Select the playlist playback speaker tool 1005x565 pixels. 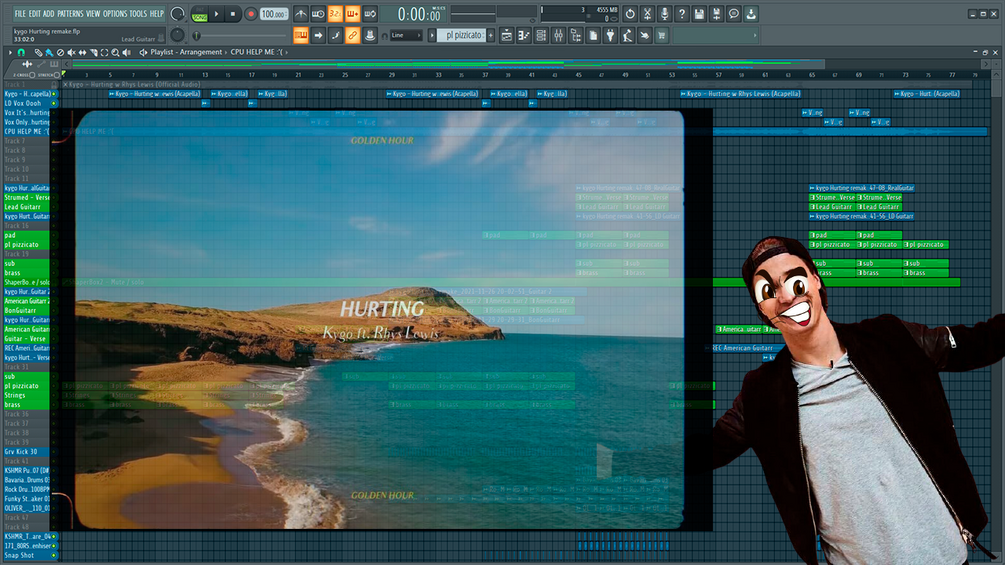coord(126,53)
